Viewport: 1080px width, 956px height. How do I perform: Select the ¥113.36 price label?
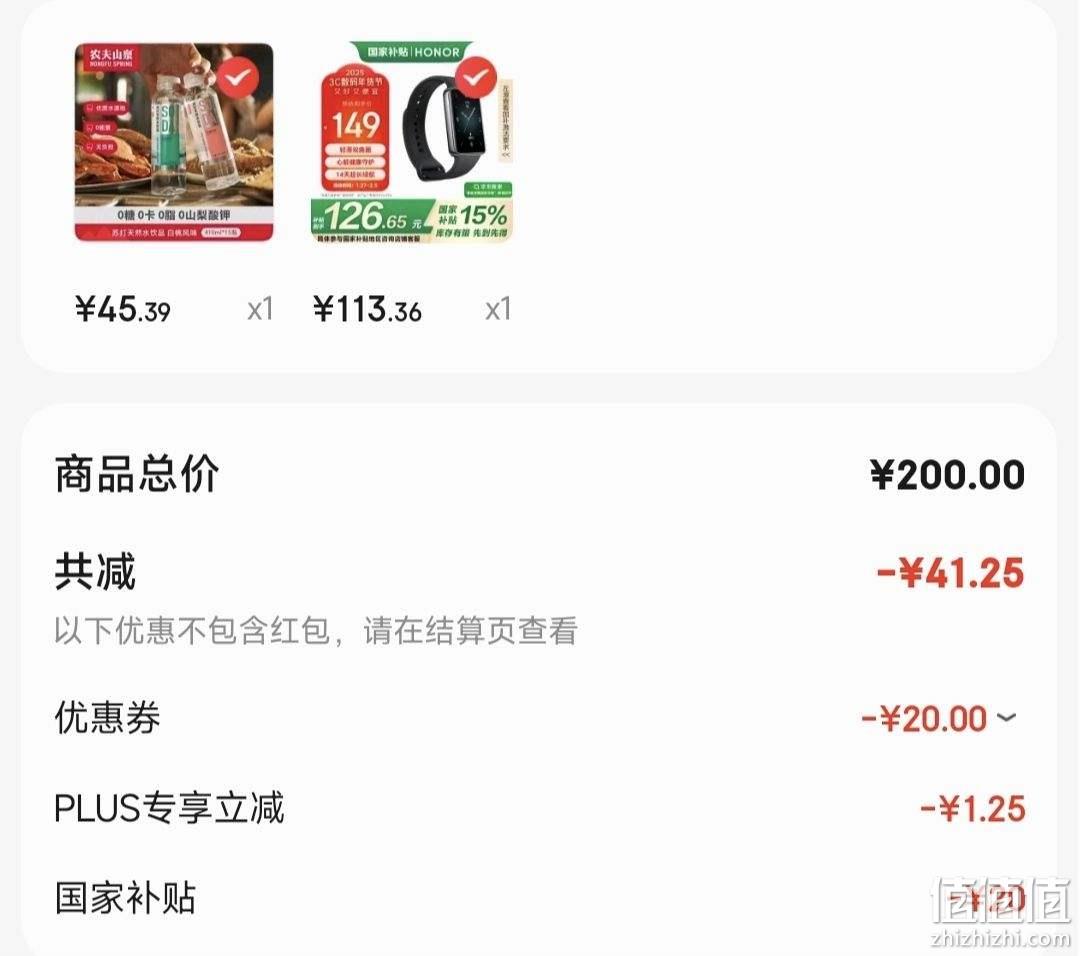coord(367,309)
